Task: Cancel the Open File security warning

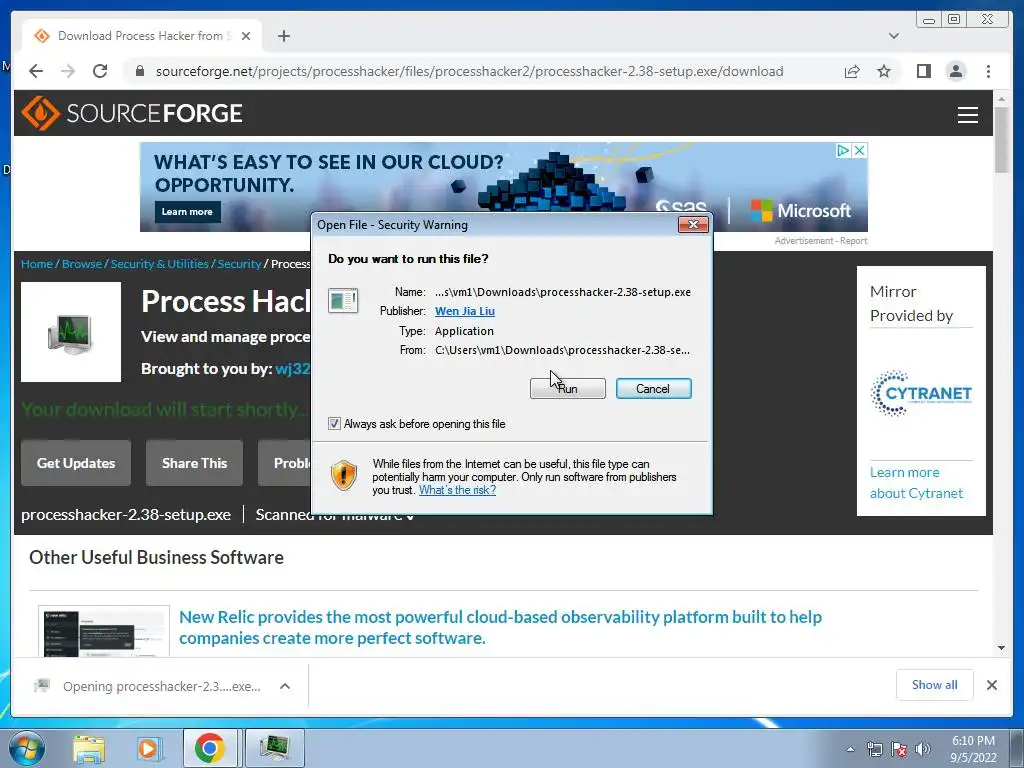Action: tap(653, 389)
